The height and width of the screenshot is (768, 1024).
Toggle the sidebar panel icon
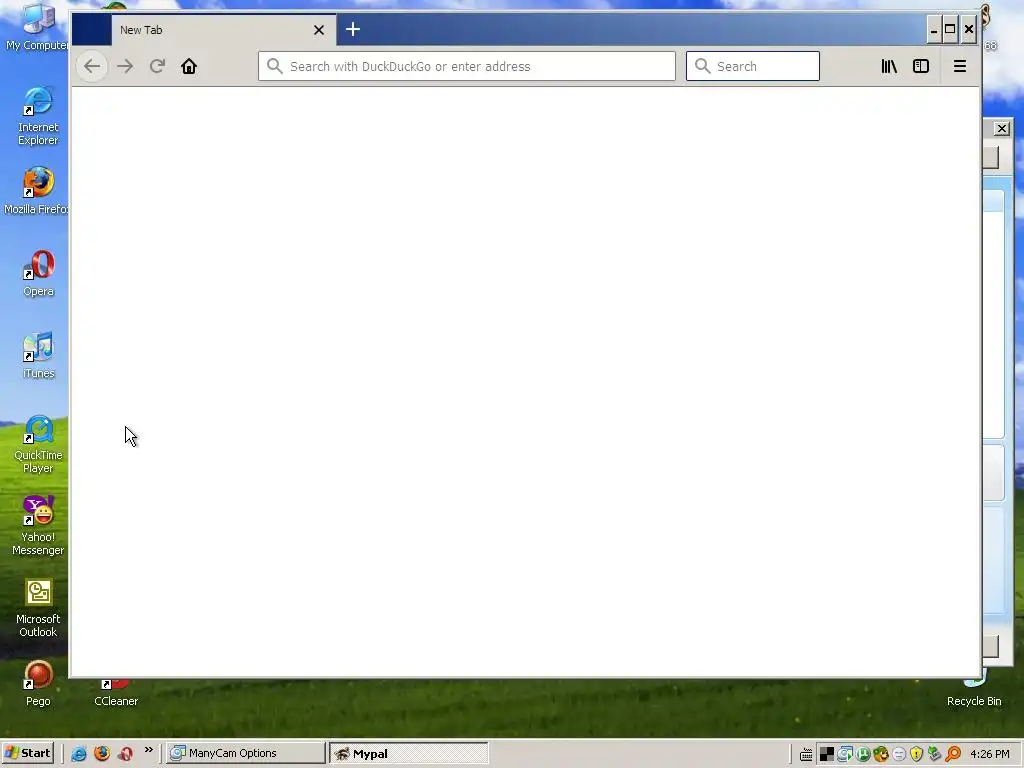921,66
